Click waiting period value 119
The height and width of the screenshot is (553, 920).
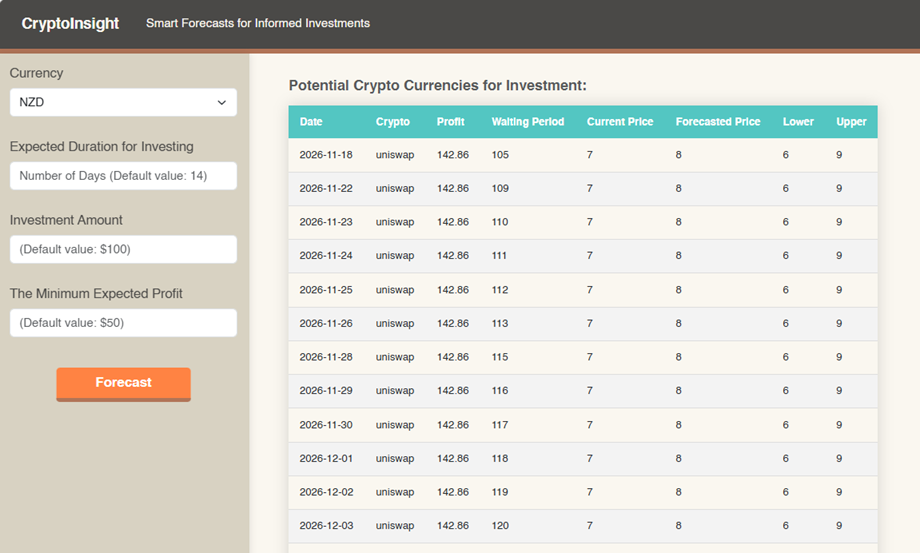pos(500,491)
